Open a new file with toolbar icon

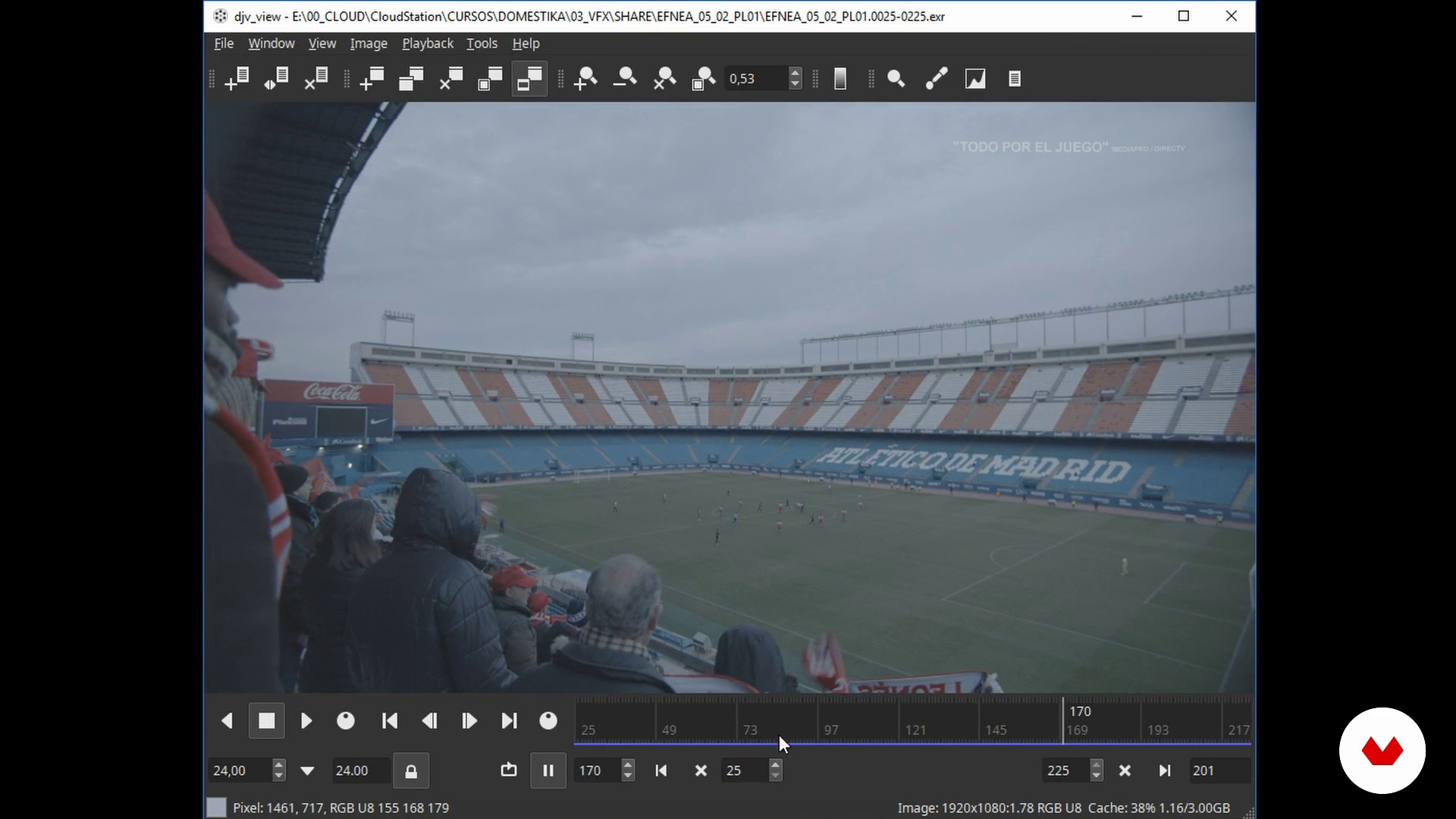[x=237, y=79]
